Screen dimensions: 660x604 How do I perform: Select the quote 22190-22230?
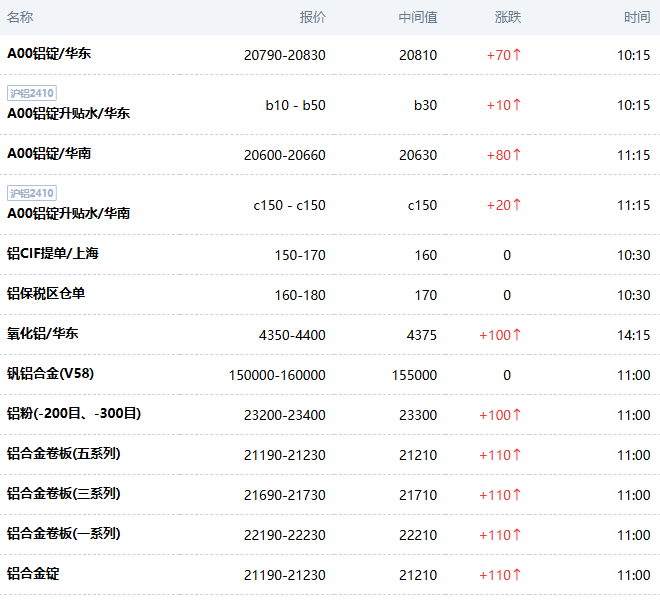coord(285,535)
